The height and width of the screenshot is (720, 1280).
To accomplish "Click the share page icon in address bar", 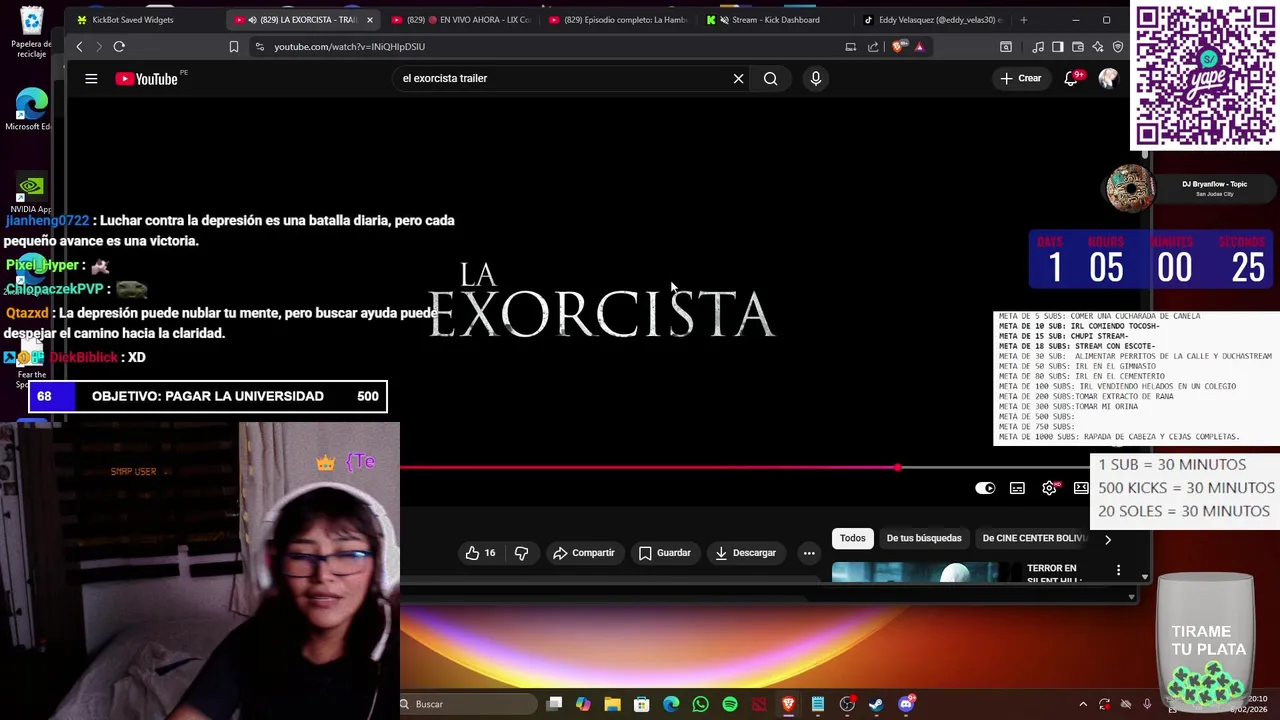I will 873,46.
